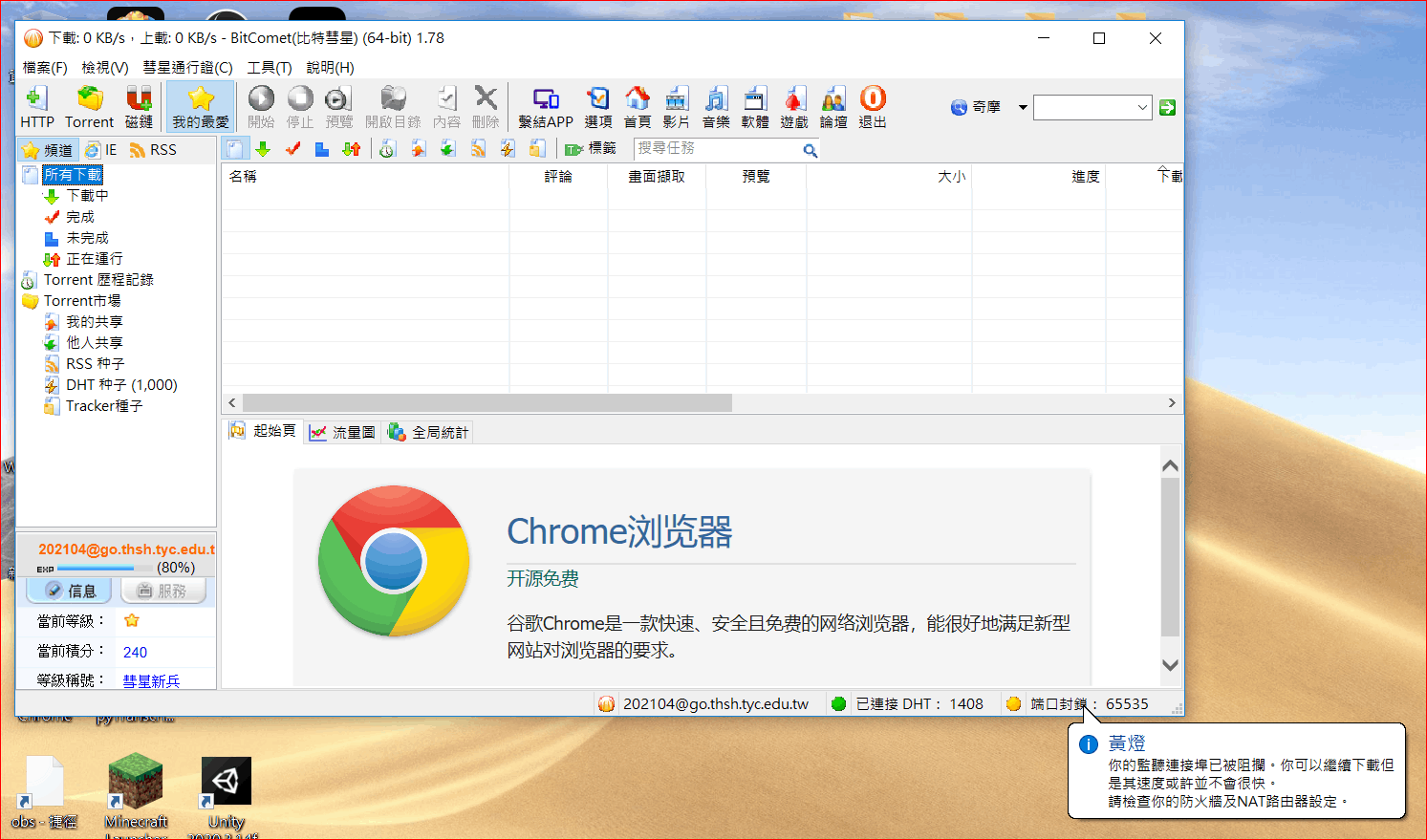Click the 開啟目錄 open folder button
The width and height of the screenshot is (1427, 840).
pos(393,107)
